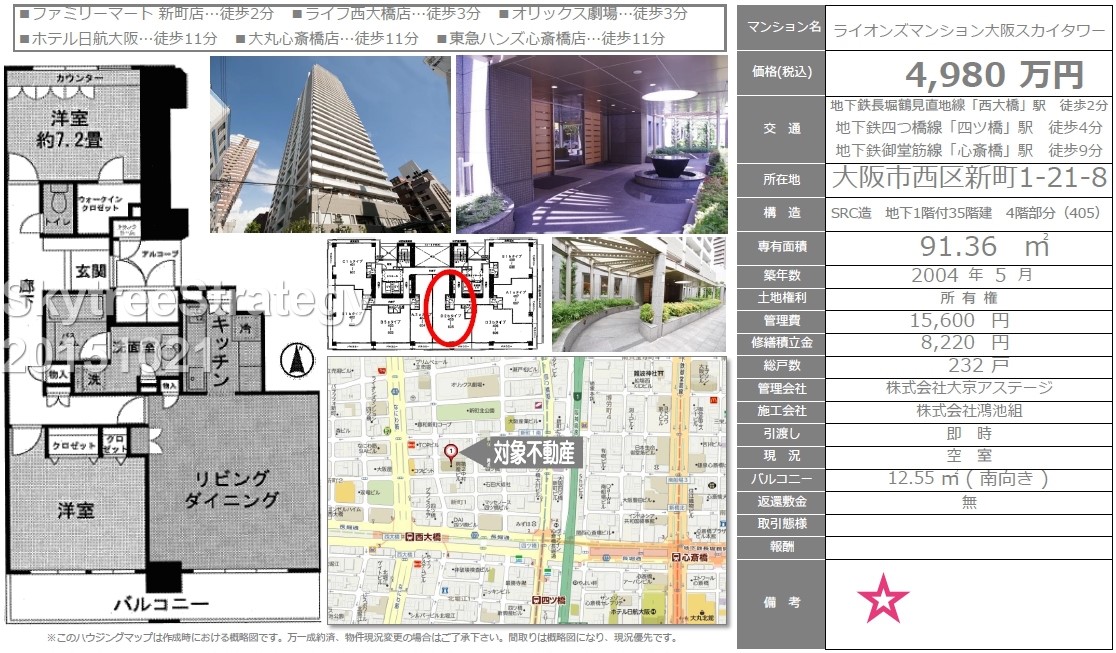Click the 管理会社 header cell
Viewport: 1116px width, 653px height.
click(781, 388)
